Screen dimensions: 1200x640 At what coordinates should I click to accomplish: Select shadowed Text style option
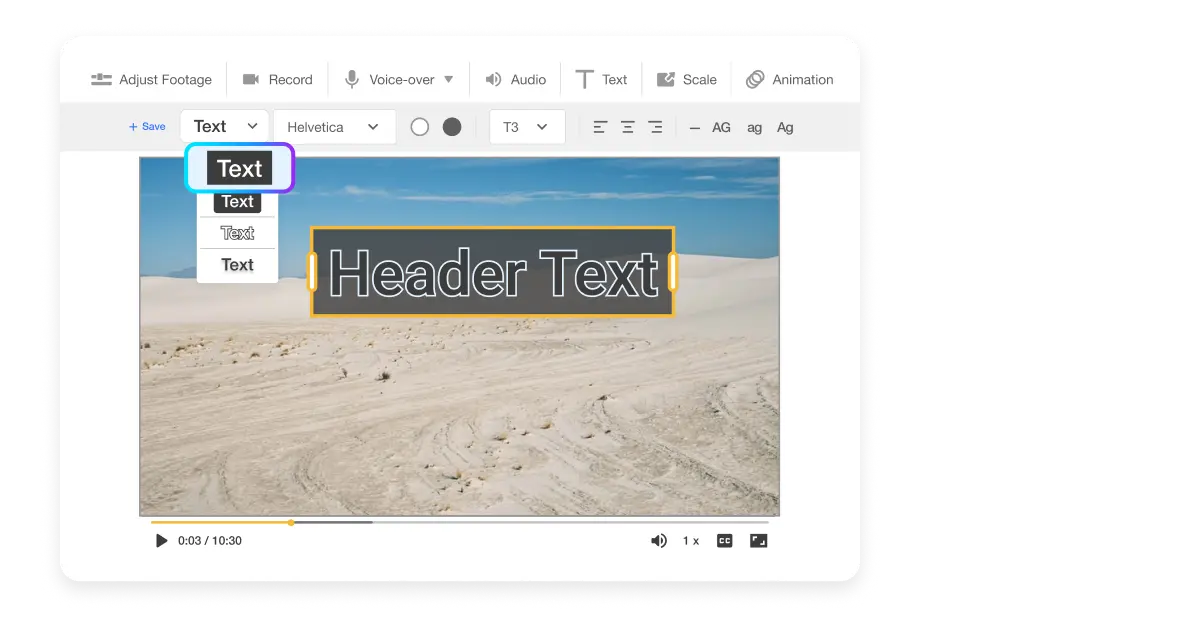coord(237,265)
